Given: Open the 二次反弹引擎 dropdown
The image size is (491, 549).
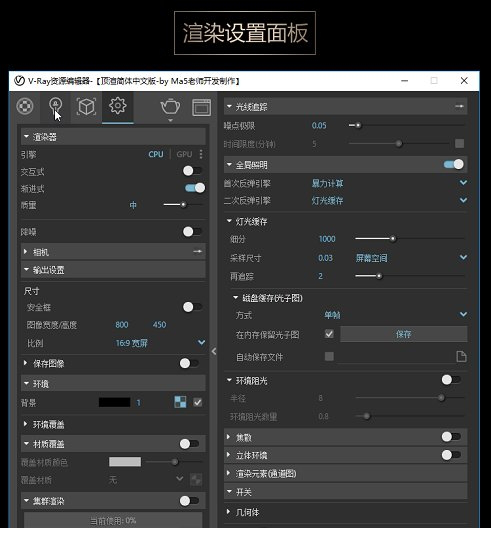Looking at the screenshot, I should 463,200.
